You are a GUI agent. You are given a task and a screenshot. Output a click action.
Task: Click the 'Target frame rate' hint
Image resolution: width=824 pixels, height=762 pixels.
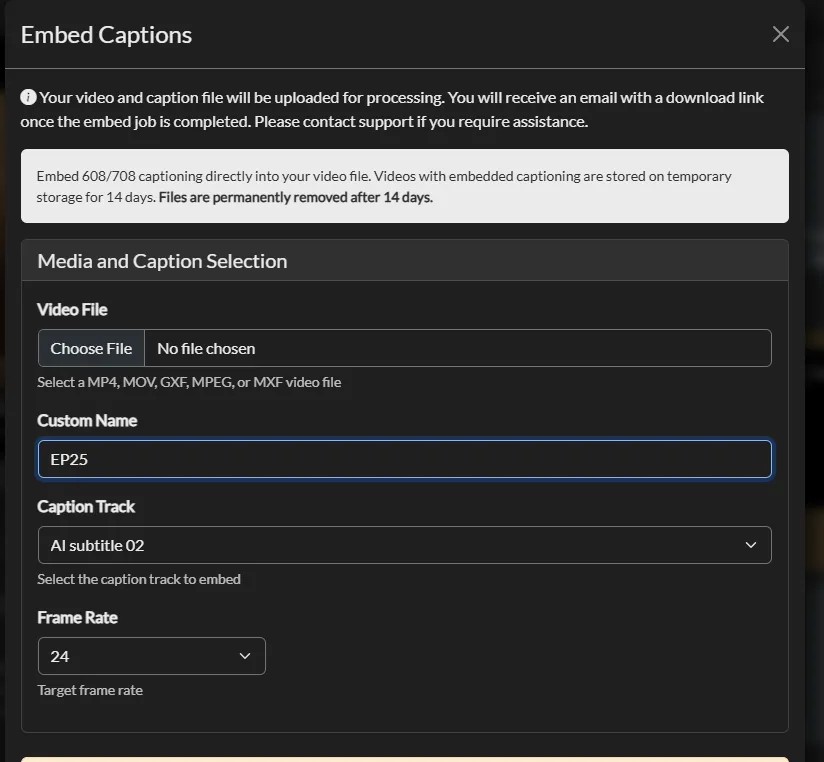click(90, 690)
